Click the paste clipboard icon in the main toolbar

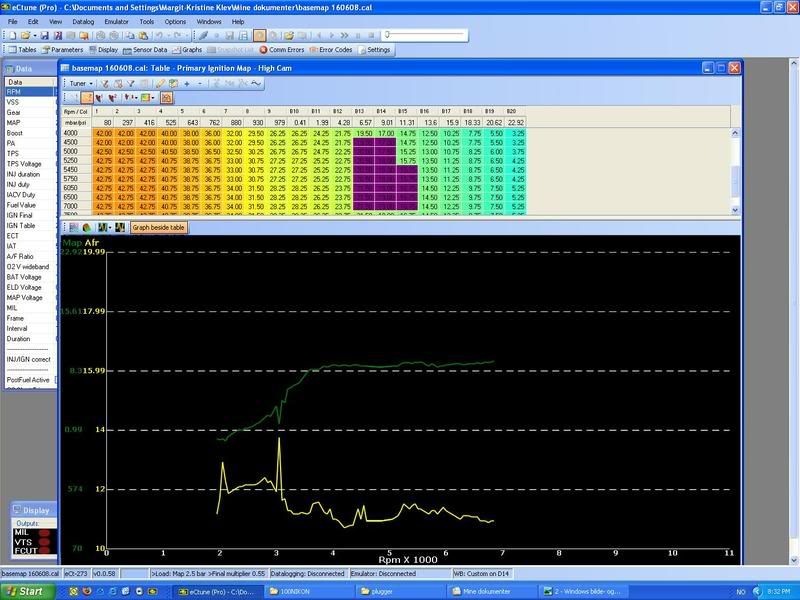pyautogui.click(x=143, y=35)
